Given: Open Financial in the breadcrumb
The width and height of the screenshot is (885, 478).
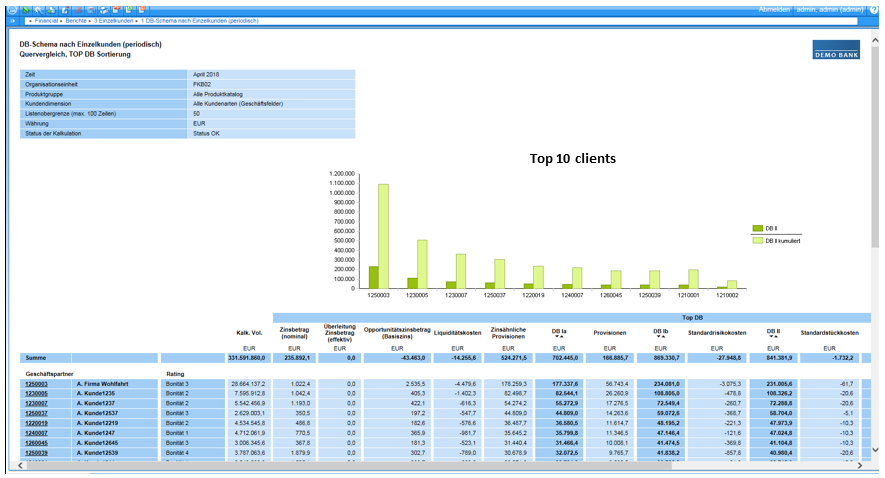Looking at the screenshot, I should pyautogui.click(x=46, y=20).
